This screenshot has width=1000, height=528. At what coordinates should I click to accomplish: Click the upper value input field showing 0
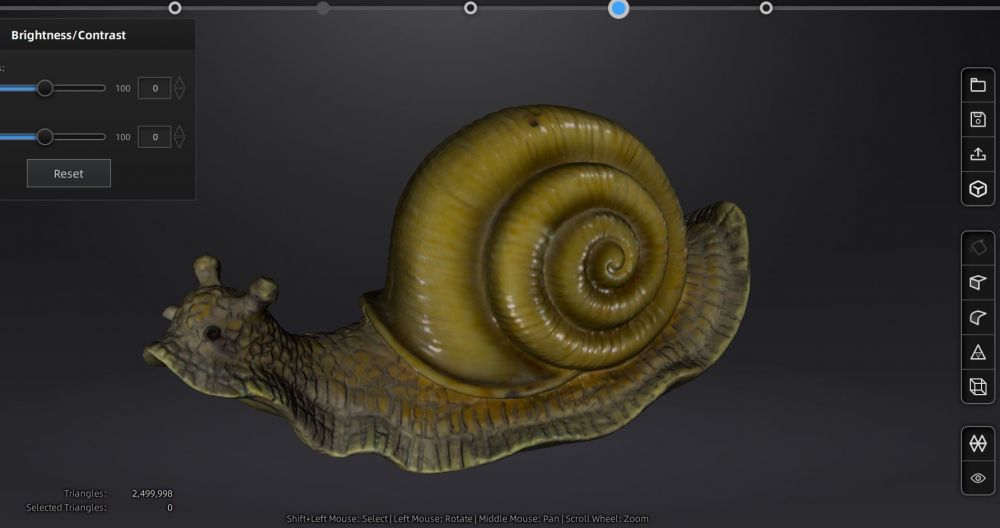(154, 88)
